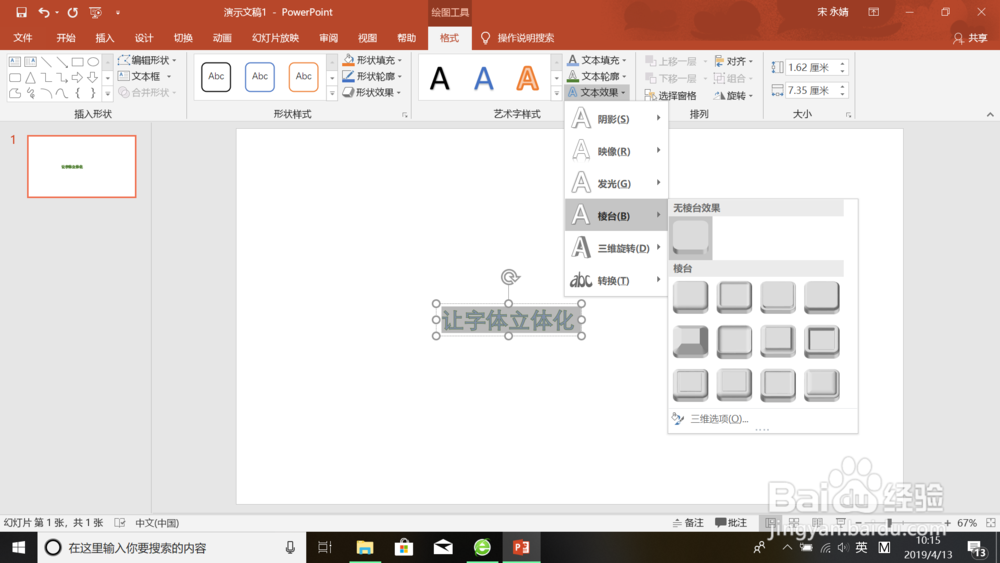Choose the down arrow shape
Image resolution: width=1000 pixels, height=563 pixels.
pos(93,78)
